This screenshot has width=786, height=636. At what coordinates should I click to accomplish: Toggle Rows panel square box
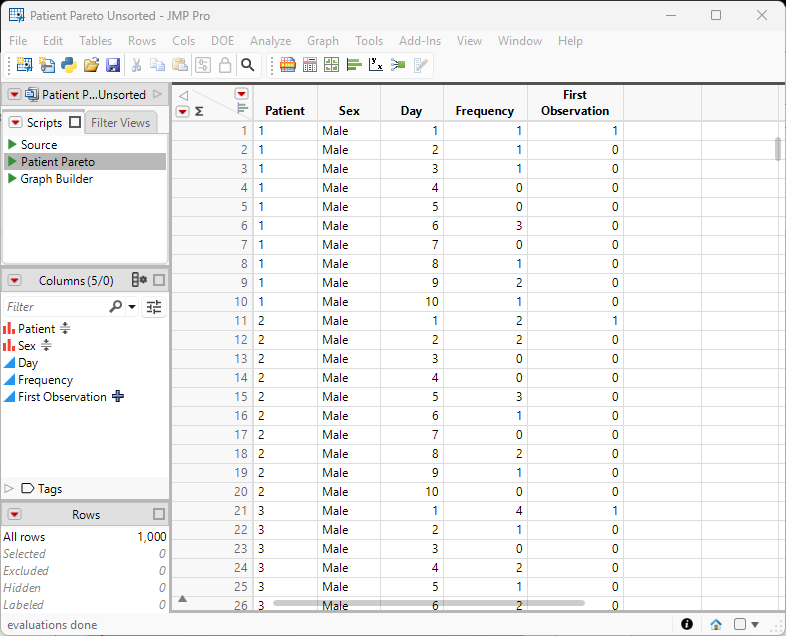click(159, 514)
